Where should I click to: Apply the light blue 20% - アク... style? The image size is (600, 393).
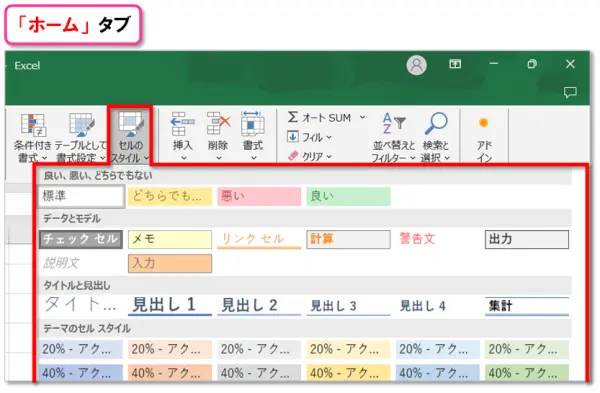437,349
